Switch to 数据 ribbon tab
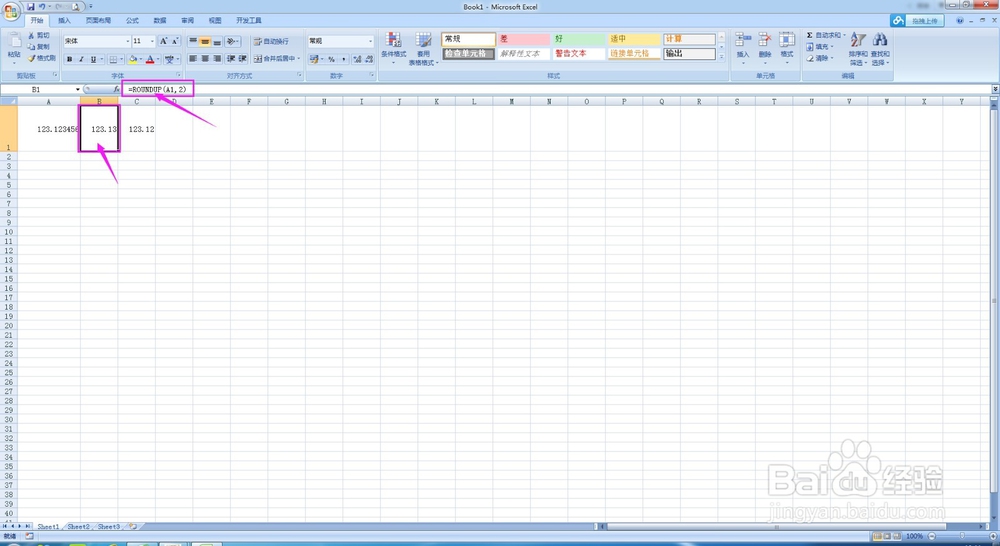The height and width of the screenshot is (546, 1000). pyautogui.click(x=159, y=20)
